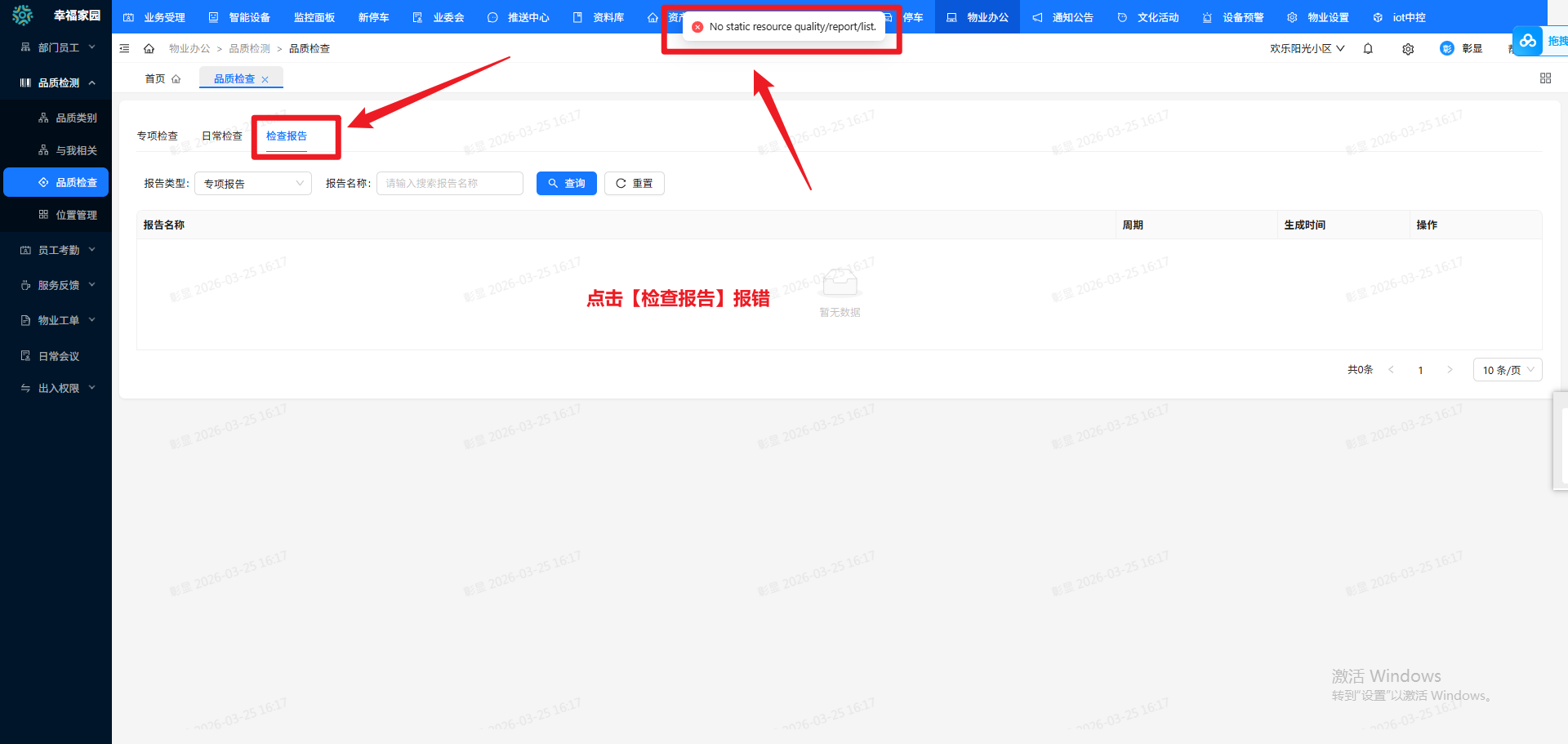Open settings gear icon in header

point(1408,49)
